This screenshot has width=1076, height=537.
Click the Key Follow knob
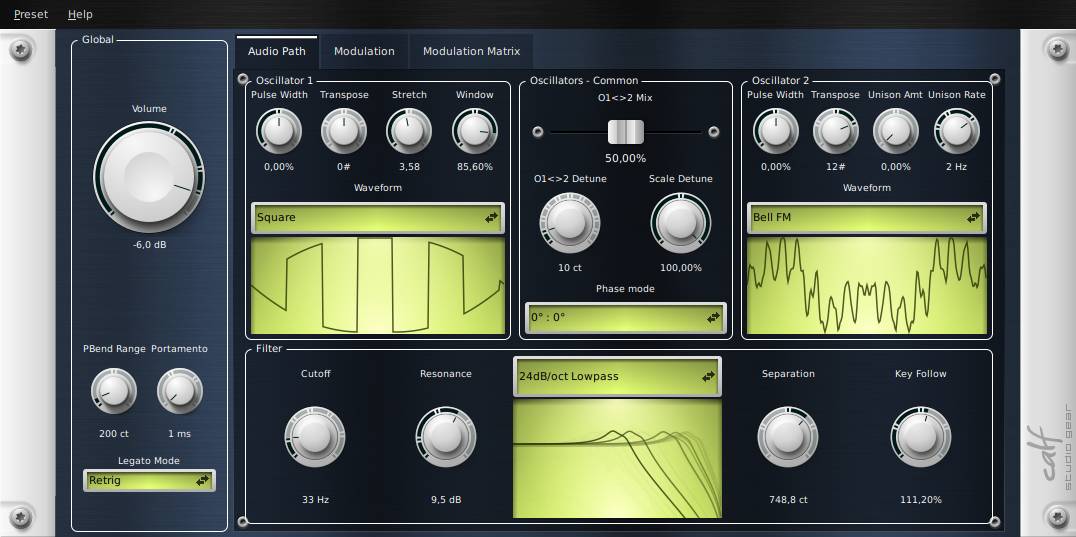(x=921, y=437)
